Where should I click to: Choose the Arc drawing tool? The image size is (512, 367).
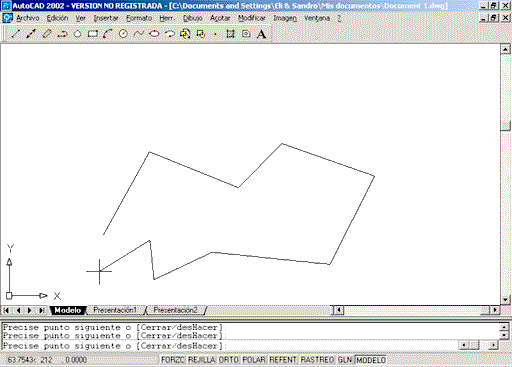point(107,34)
